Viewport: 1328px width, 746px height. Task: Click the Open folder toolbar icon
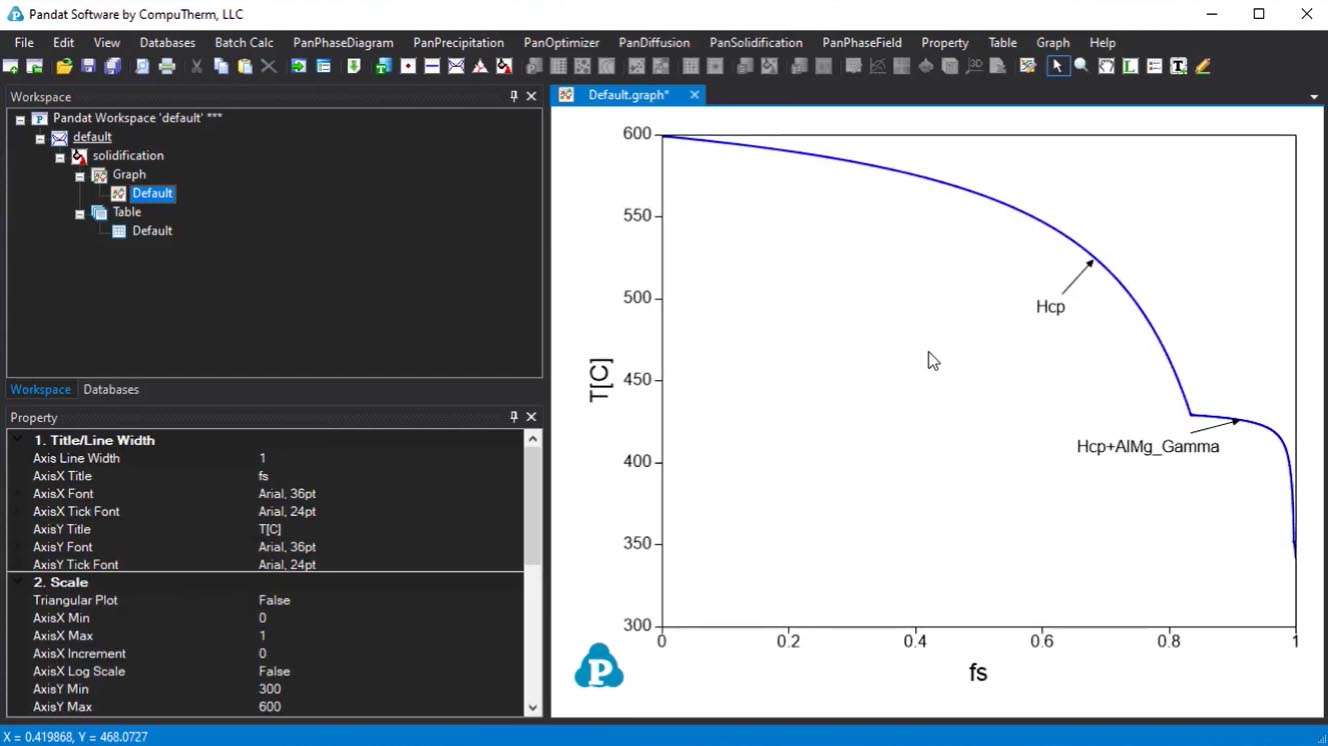pyautogui.click(x=64, y=67)
